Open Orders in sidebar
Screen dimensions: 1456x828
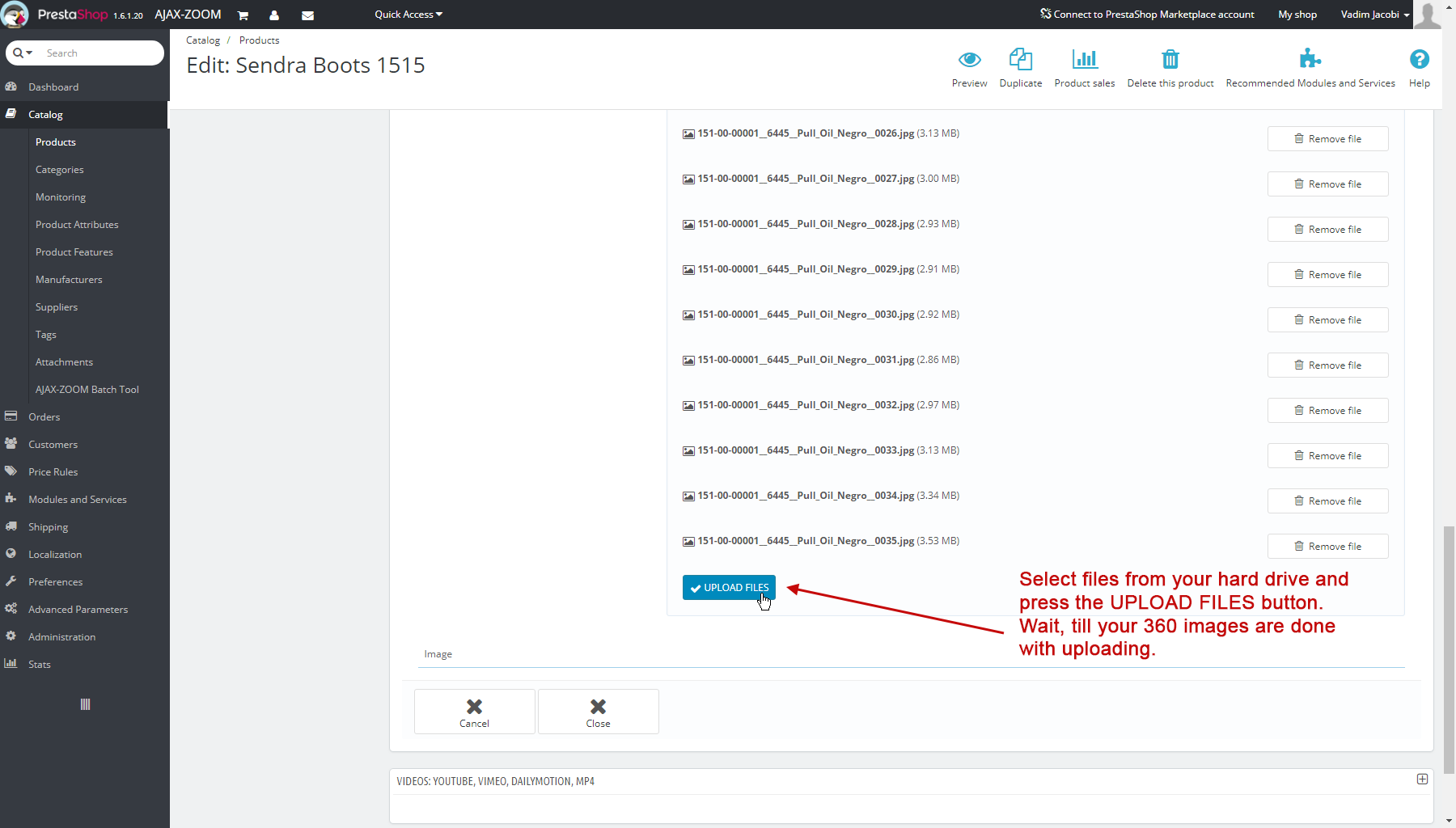point(85,416)
